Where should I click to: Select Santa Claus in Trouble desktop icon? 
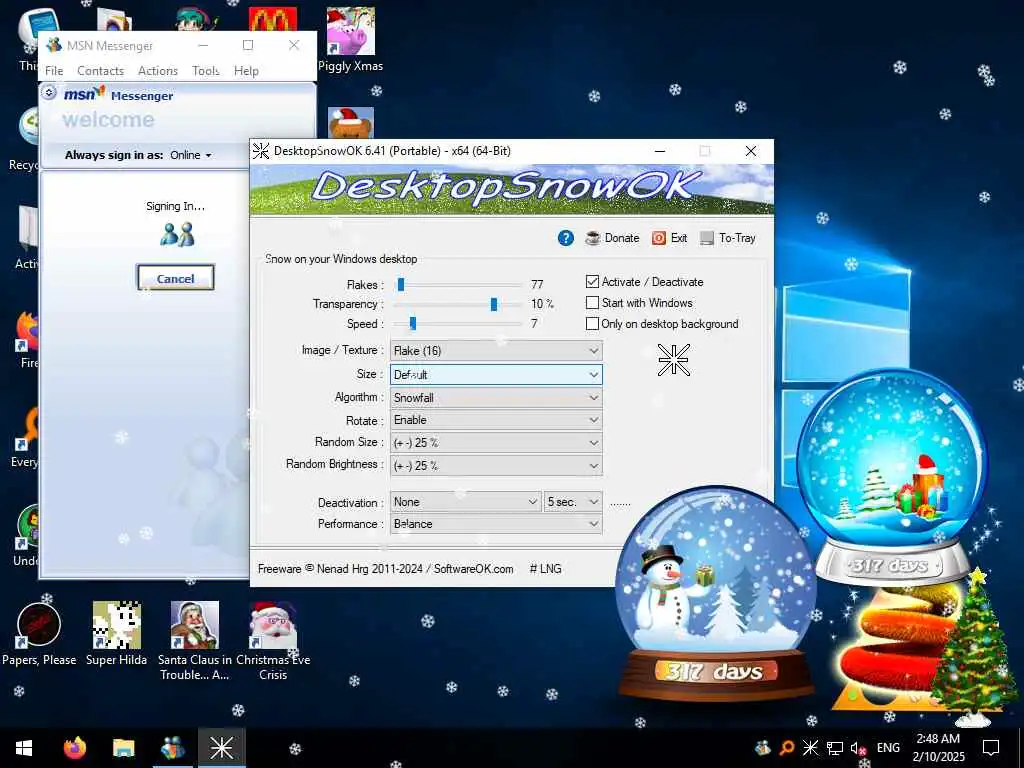point(194,641)
